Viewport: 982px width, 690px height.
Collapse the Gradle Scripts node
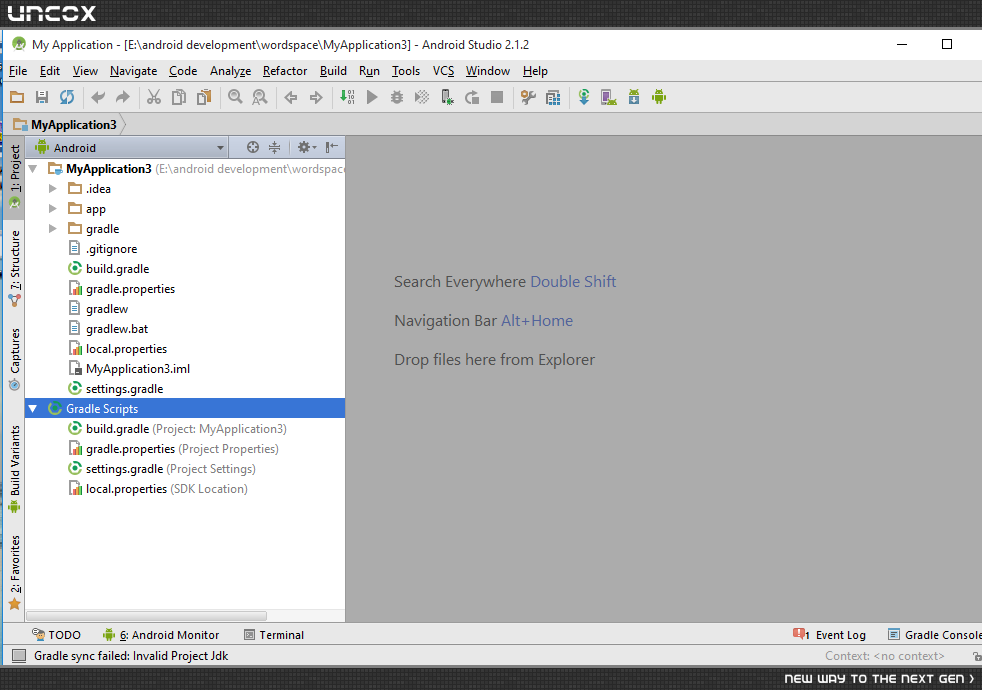coord(33,409)
